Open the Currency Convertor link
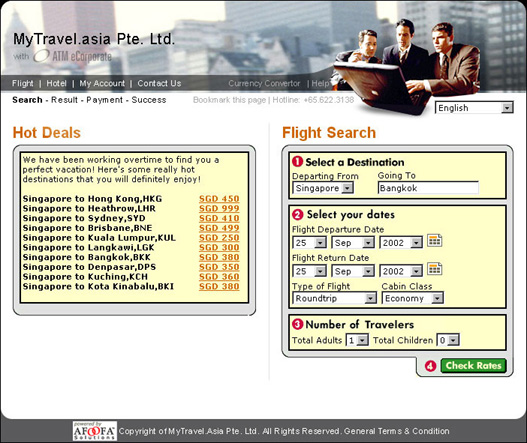The width and height of the screenshot is (527, 443). pyautogui.click(x=264, y=83)
